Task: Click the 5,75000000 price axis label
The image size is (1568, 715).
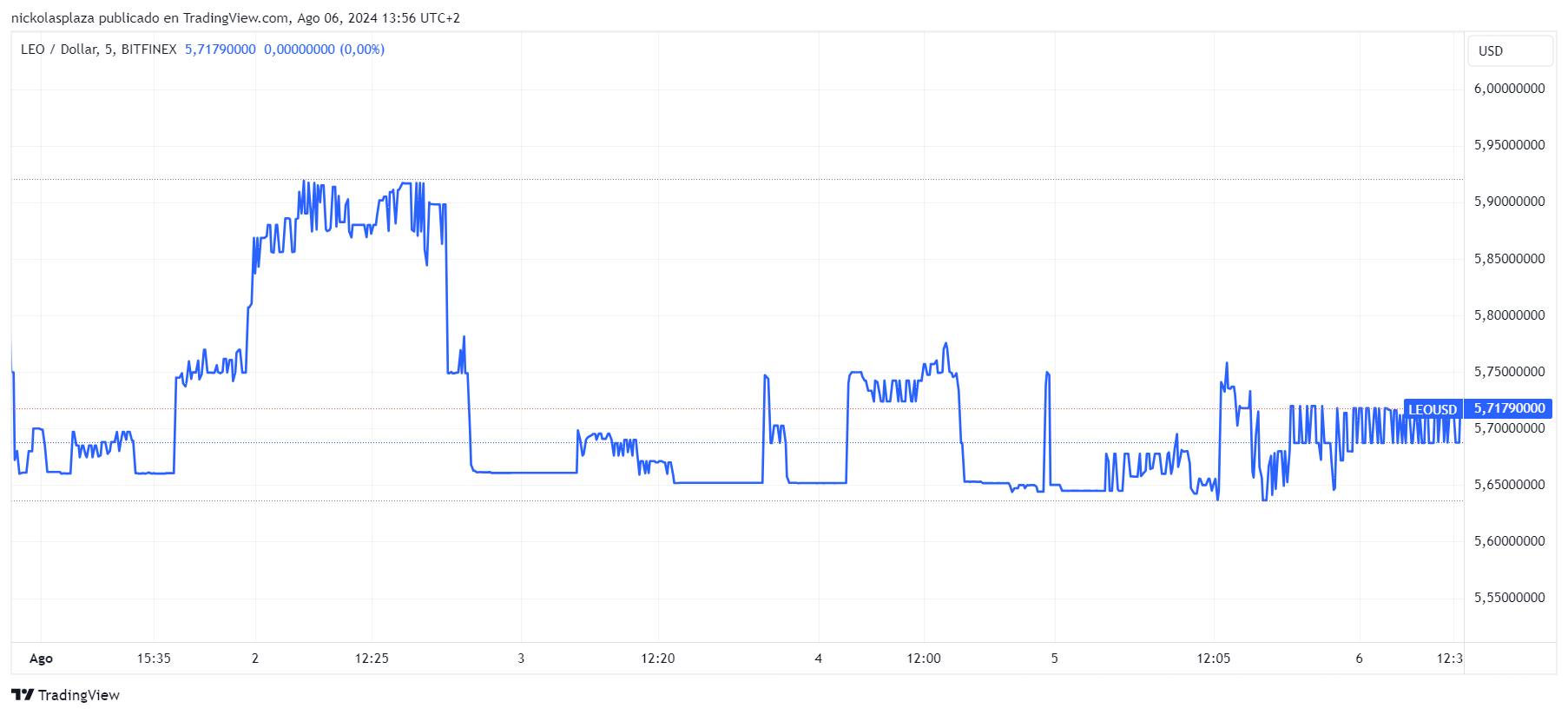Action: 1510,372
